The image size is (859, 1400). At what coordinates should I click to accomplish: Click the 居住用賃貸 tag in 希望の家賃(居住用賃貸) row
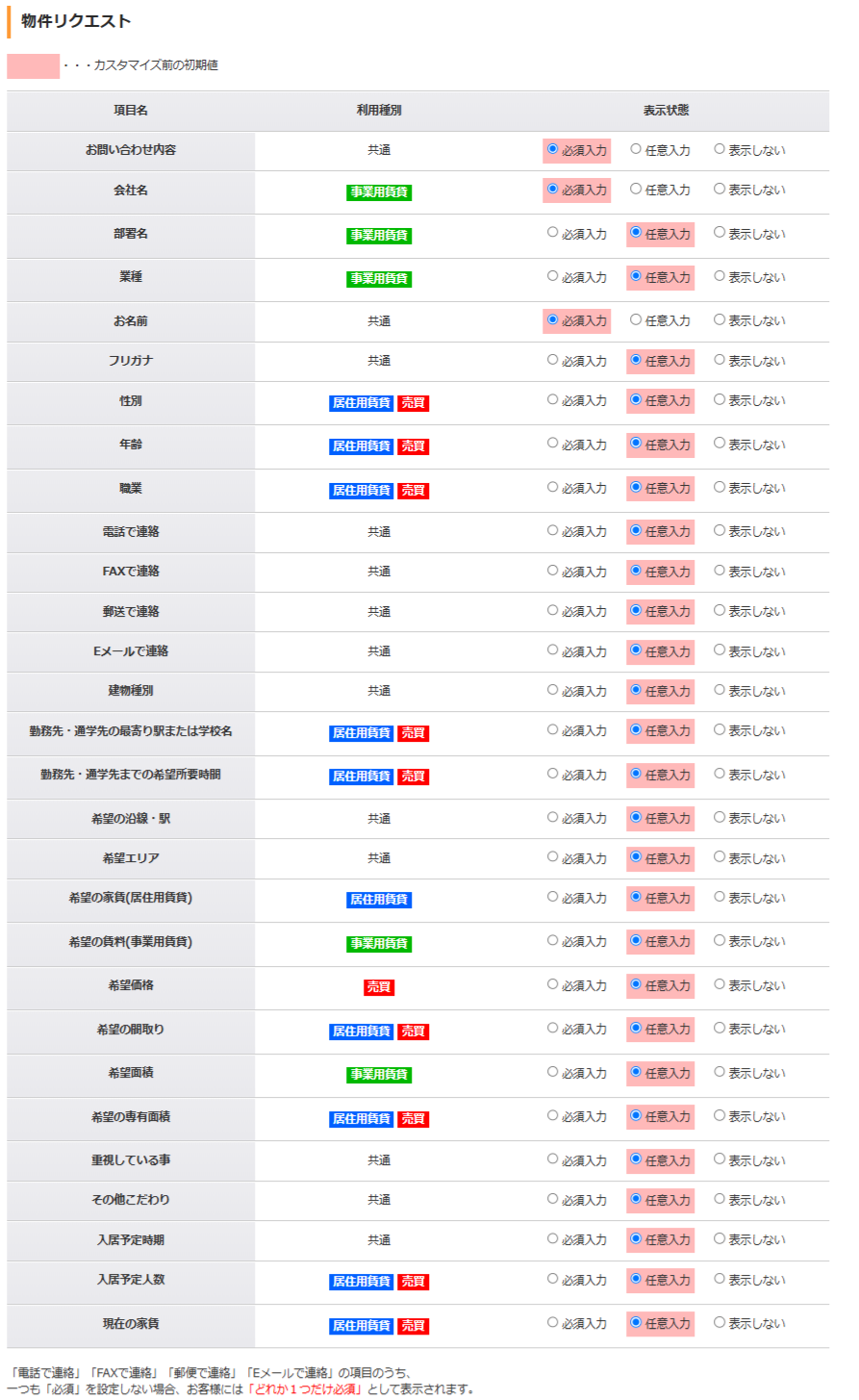(379, 900)
